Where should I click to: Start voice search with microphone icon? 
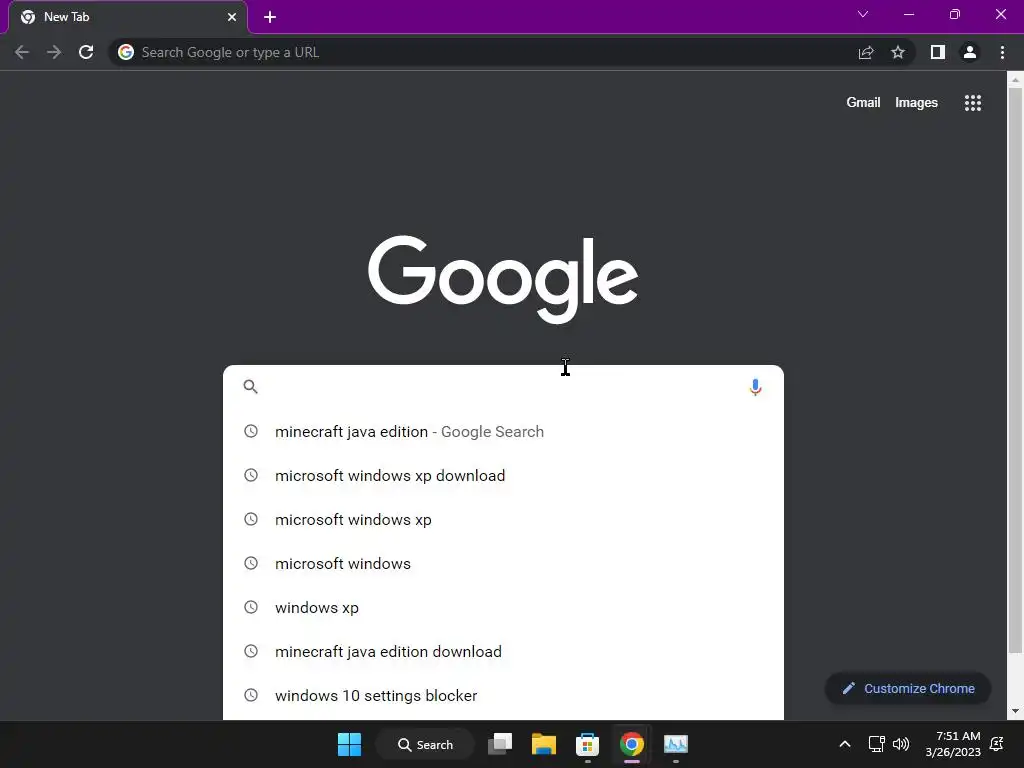click(756, 387)
